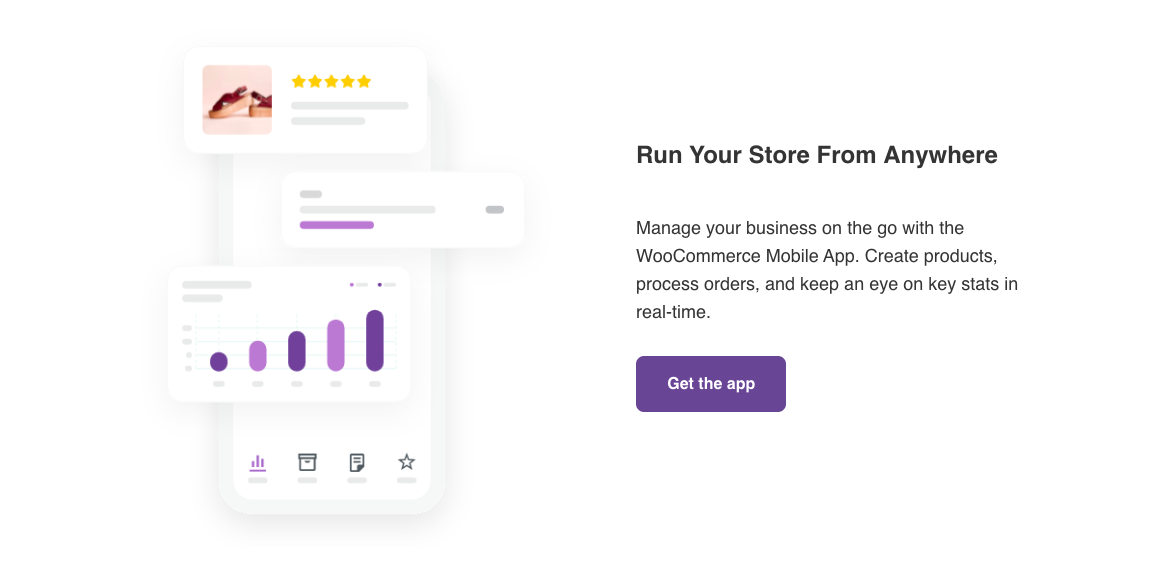Click the Run Your Store From Anywhere heading
1162x571 pixels.
click(x=816, y=155)
